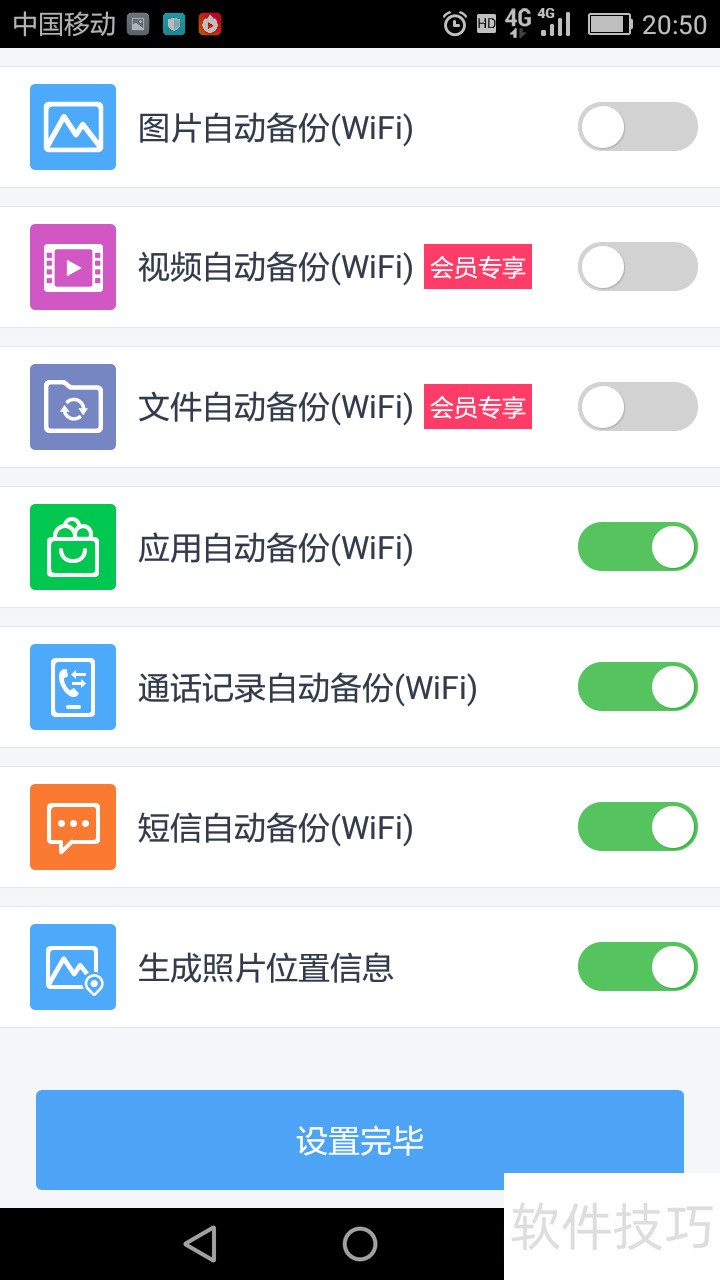Enable 图片自动备份(WiFi) switch

pyautogui.click(x=637, y=127)
